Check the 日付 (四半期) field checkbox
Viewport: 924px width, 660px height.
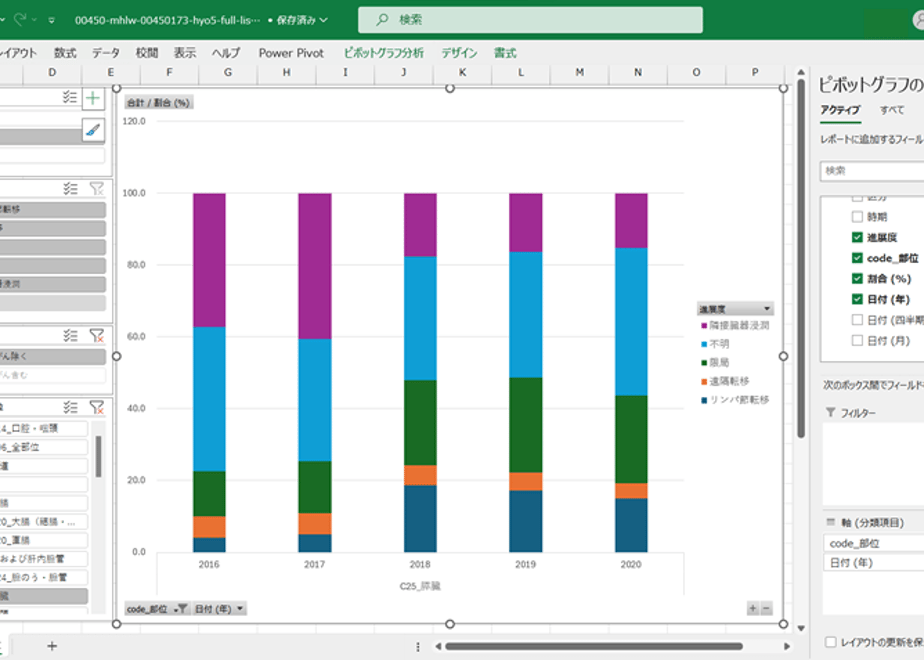click(x=857, y=320)
